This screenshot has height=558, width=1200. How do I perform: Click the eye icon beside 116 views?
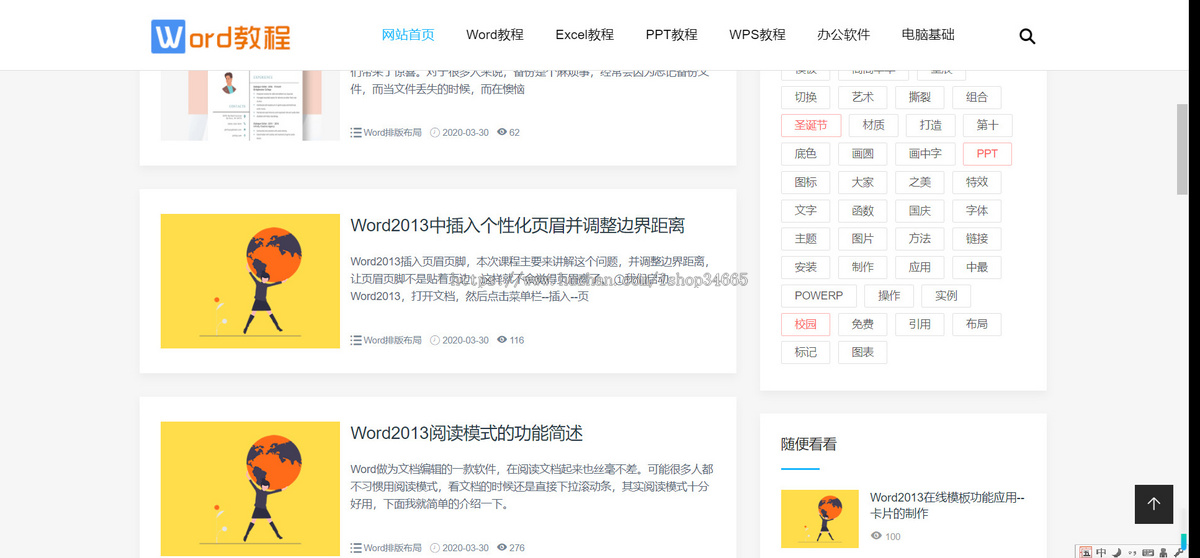[x=502, y=340]
